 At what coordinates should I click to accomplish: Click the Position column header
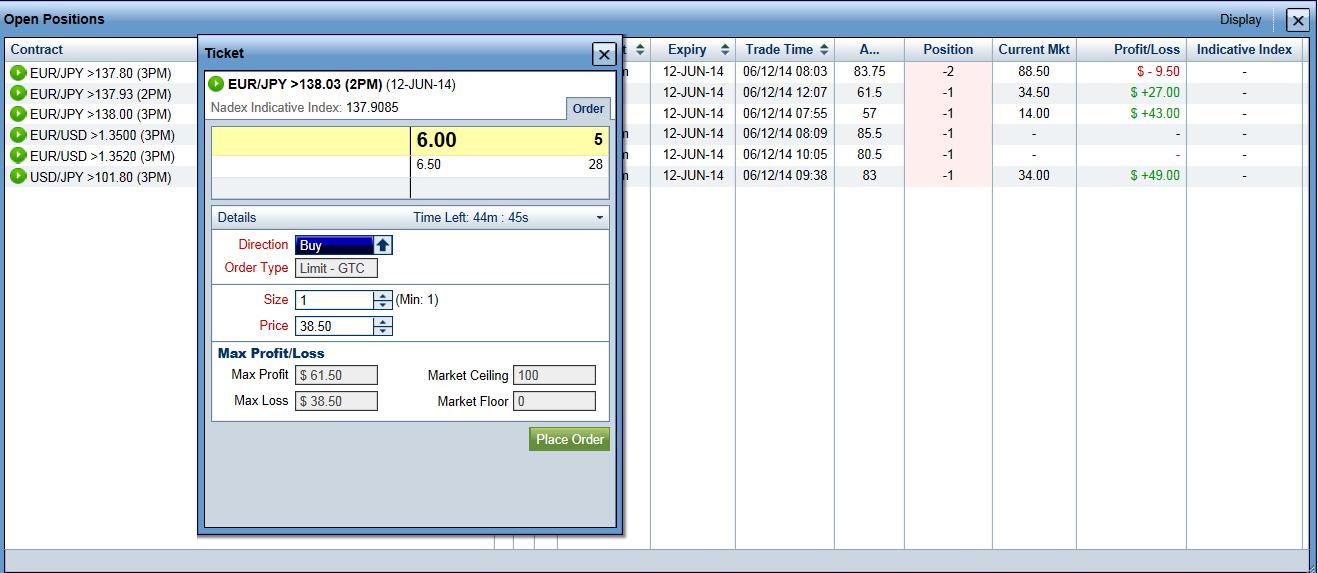click(x=948, y=49)
